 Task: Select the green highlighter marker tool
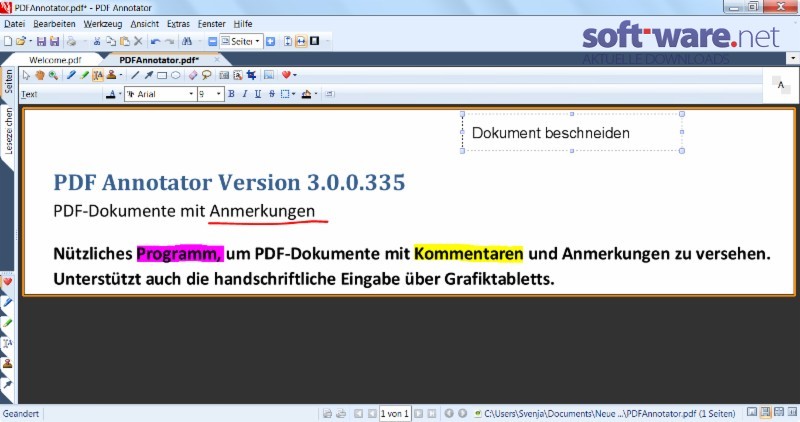point(85,76)
